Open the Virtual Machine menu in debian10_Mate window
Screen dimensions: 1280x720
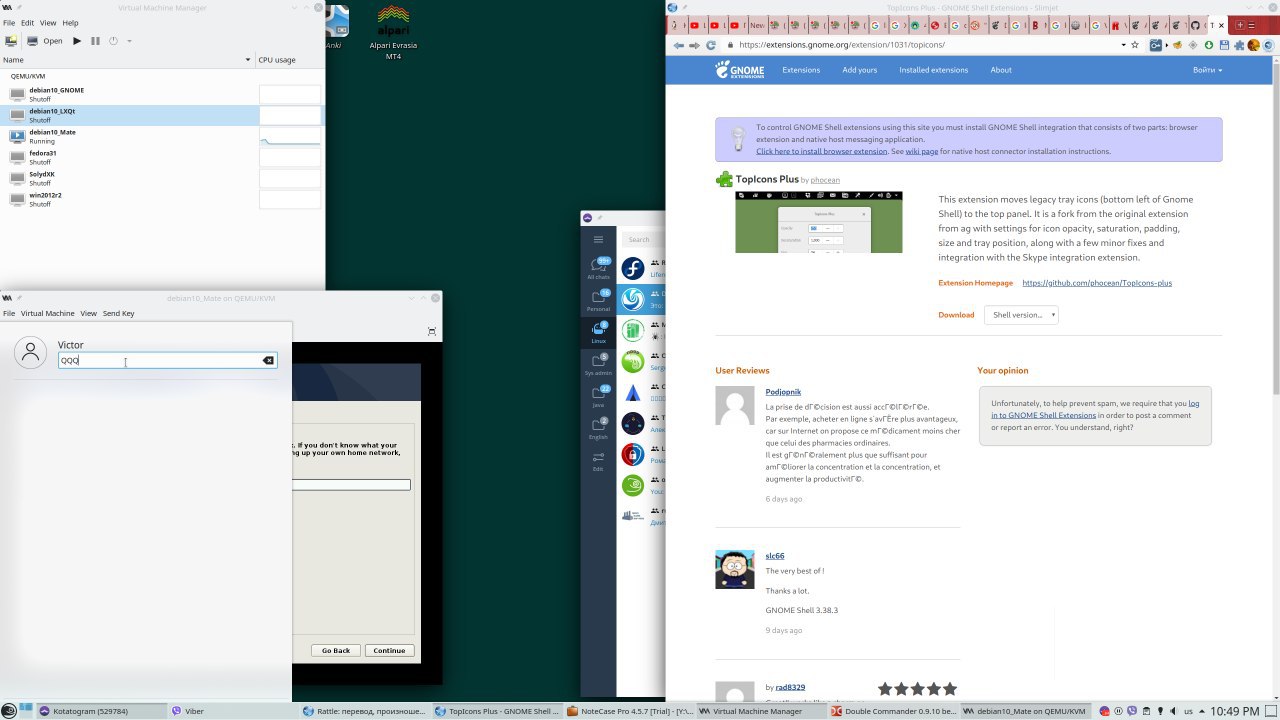pos(48,314)
